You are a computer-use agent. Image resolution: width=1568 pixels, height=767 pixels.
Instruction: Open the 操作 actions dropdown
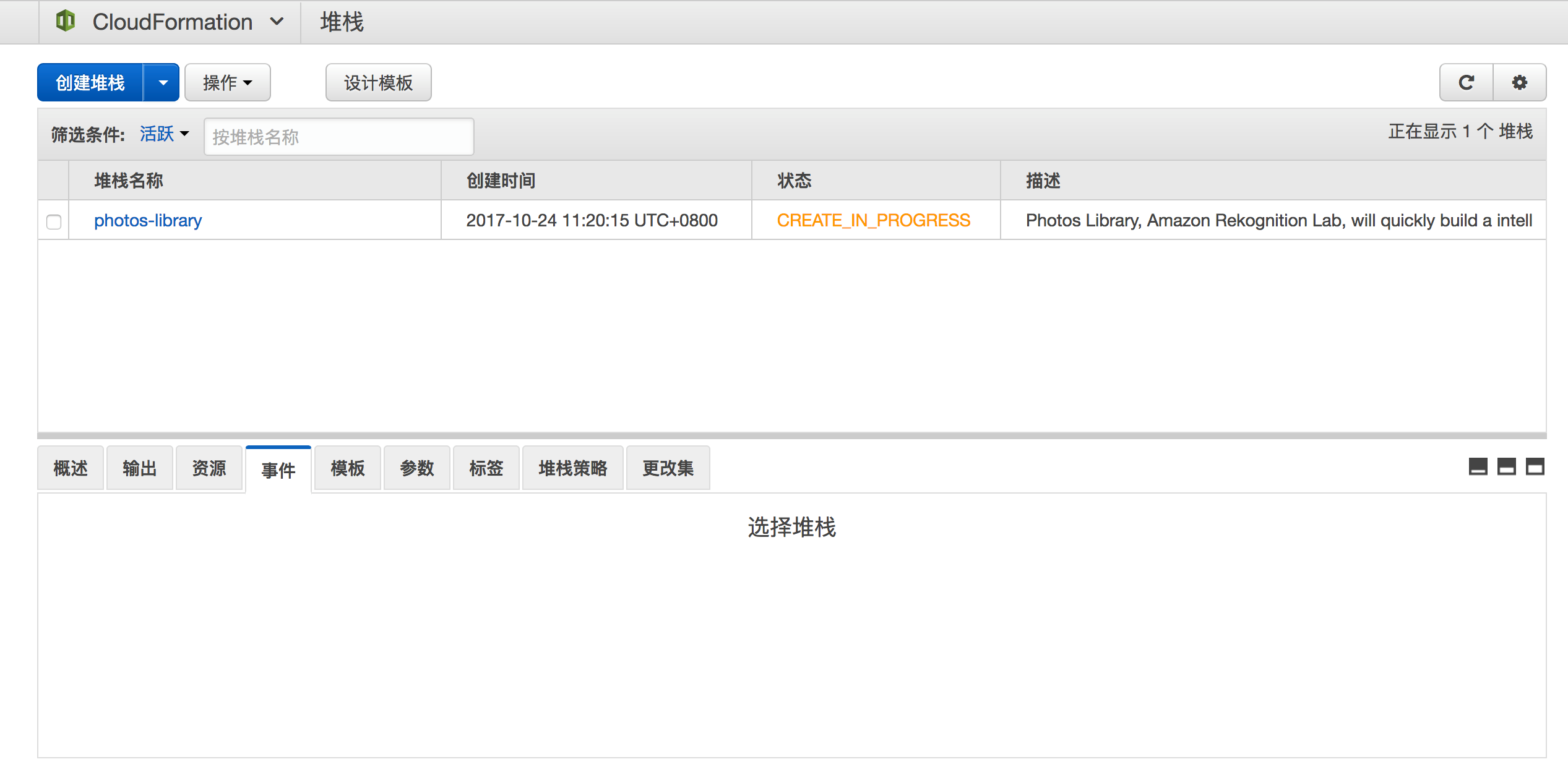click(227, 82)
